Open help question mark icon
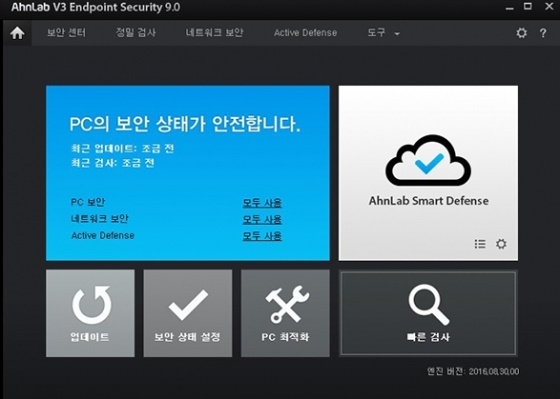Image resolution: width=560 pixels, height=399 pixels. (543, 33)
